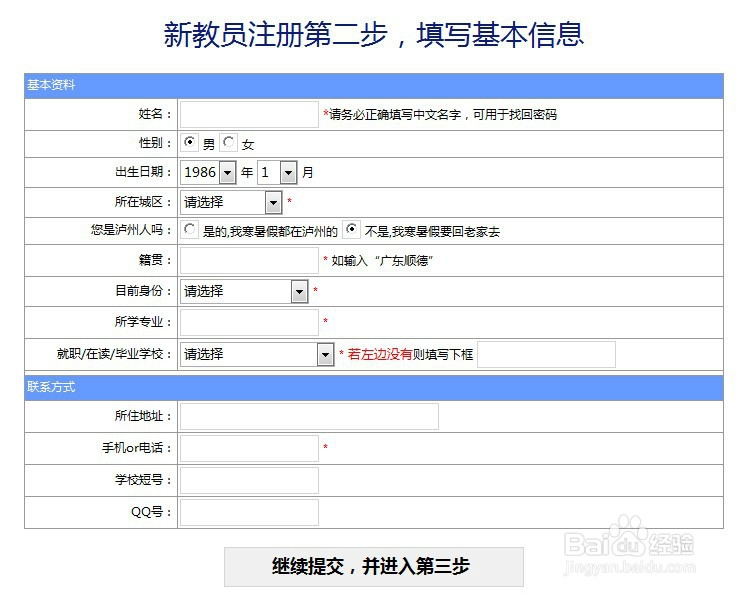The height and width of the screenshot is (593, 736).
Task: Expand the 所在城区 dropdown
Action: coord(231,202)
